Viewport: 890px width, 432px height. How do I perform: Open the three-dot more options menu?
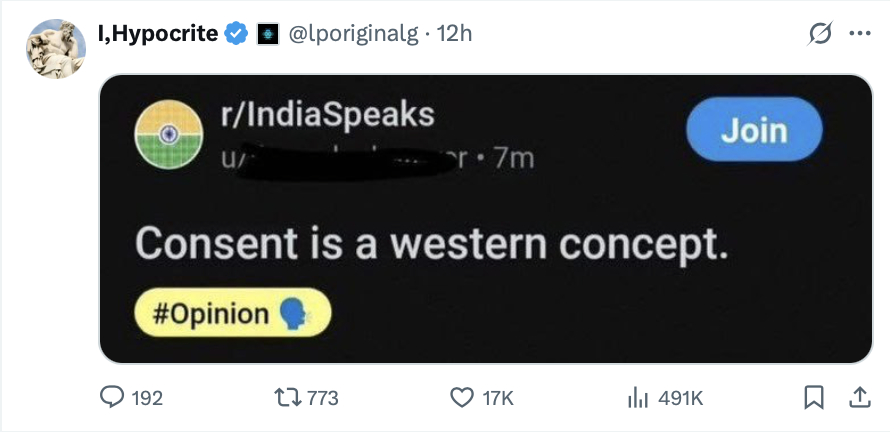tap(858, 34)
